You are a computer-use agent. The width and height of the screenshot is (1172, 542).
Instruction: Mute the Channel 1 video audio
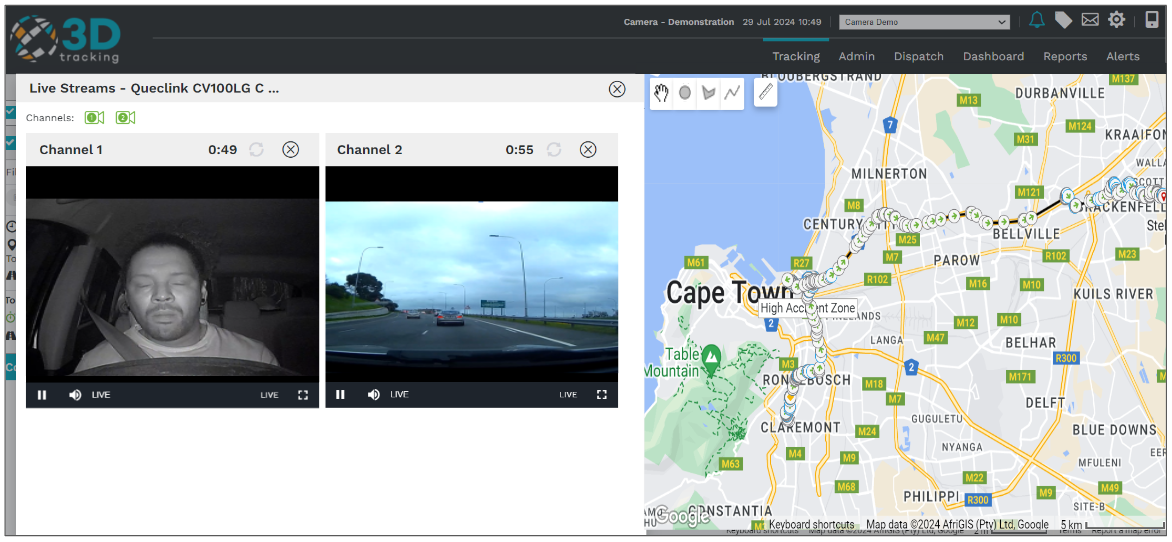(75, 395)
